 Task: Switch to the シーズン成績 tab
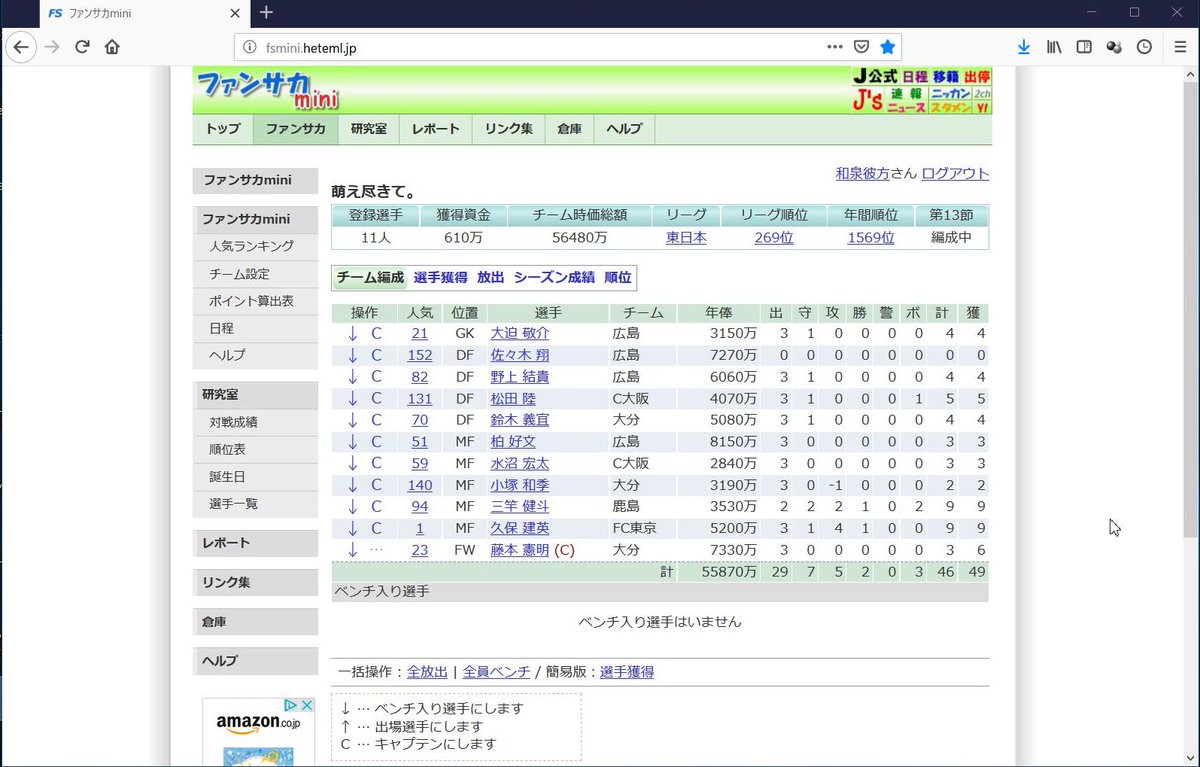point(554,278)
